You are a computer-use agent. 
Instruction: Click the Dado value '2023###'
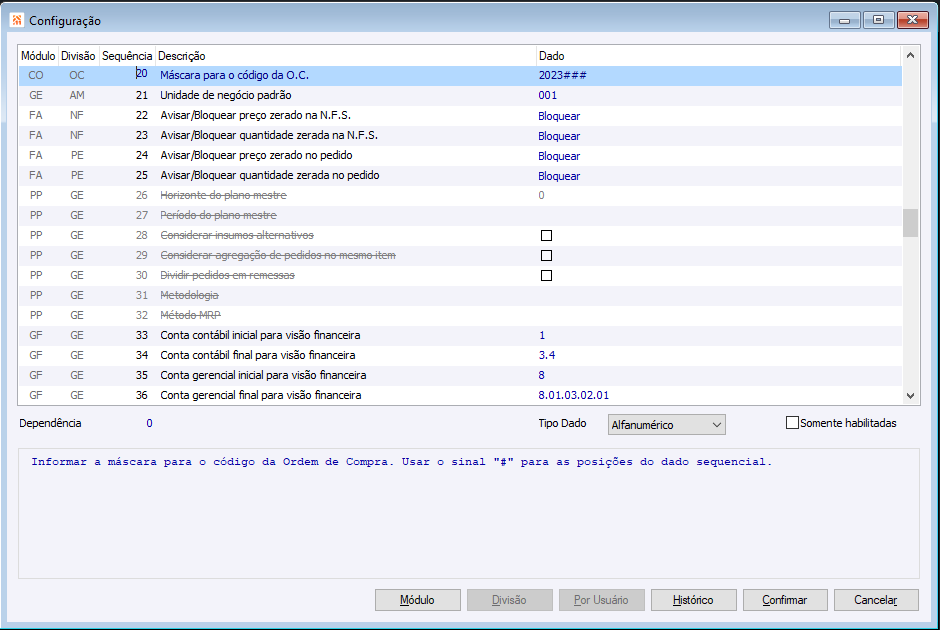[562, 76]
